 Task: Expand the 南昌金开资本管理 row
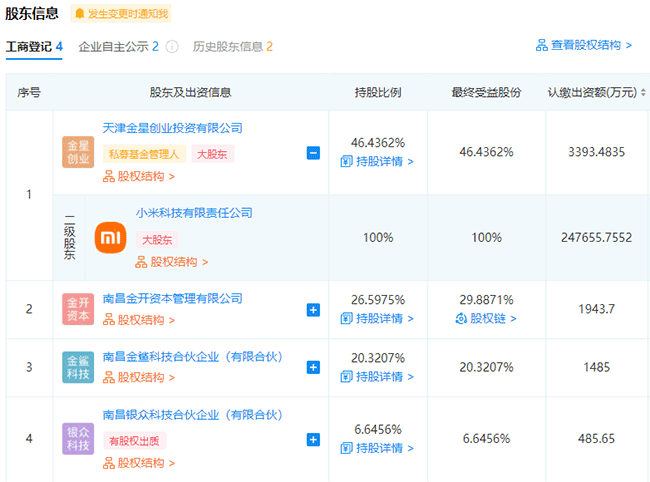point(313,310)
